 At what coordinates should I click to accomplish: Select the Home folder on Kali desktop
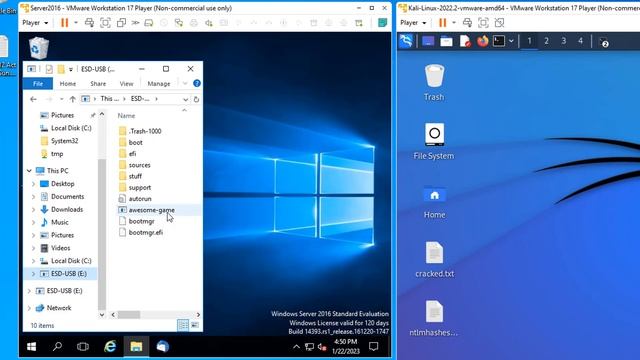pyautogui.click(x=434, y=201)
